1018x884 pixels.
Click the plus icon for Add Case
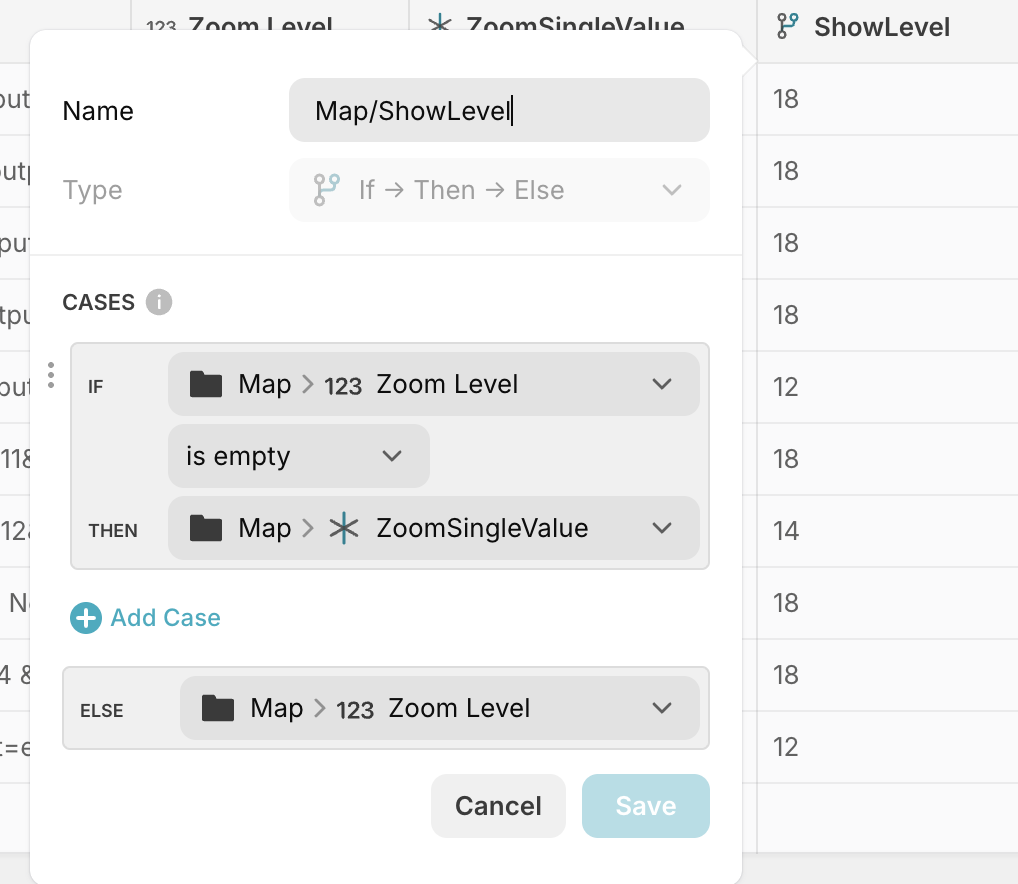tap(86, 618)
